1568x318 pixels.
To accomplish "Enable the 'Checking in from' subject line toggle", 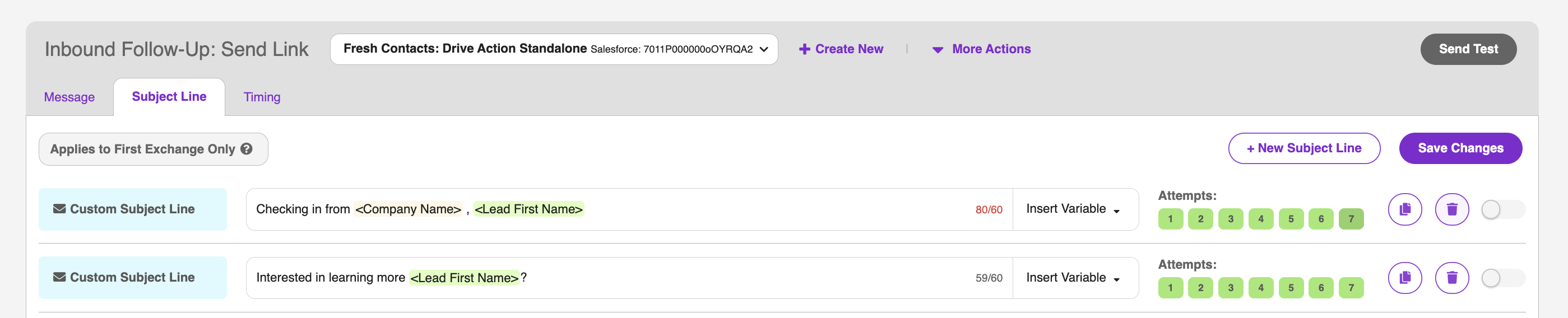I will [1502, 209].
